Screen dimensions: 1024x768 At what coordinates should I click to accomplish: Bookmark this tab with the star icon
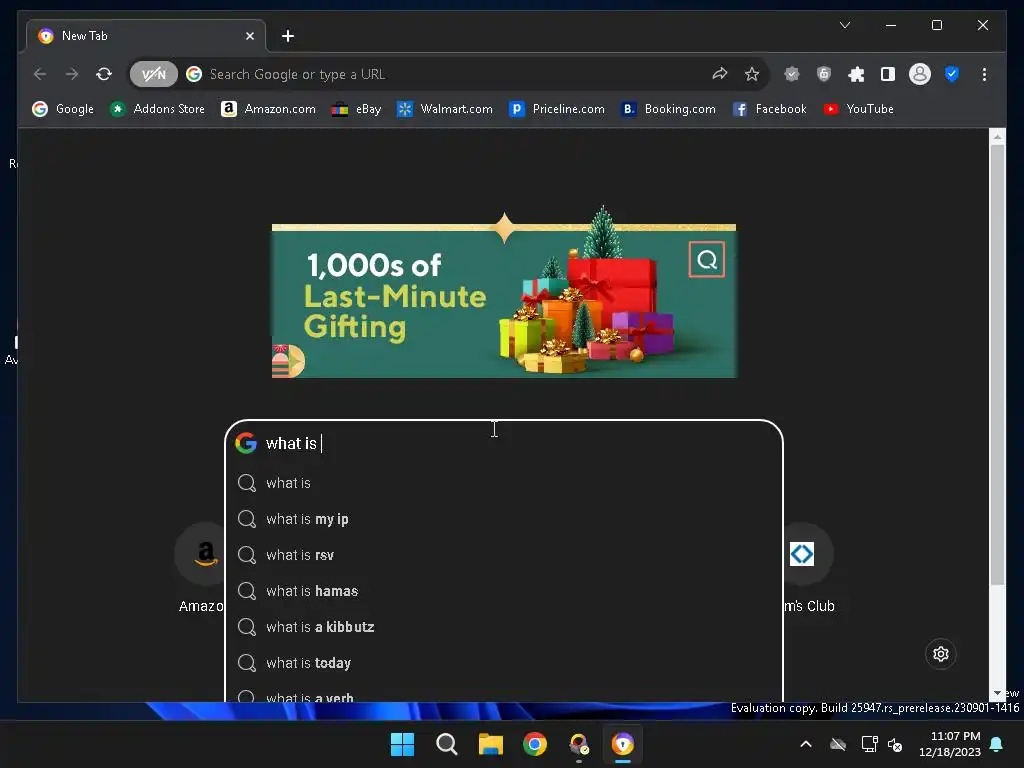point(752,74)
